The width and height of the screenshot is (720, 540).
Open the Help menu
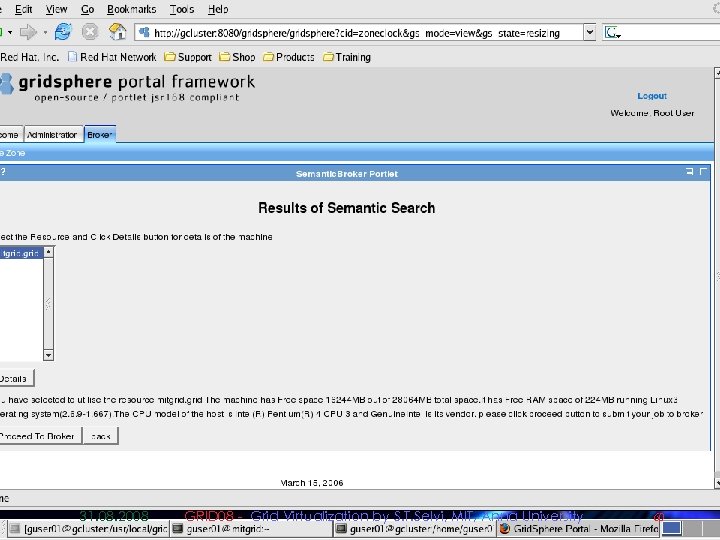[x=218, y=9]
